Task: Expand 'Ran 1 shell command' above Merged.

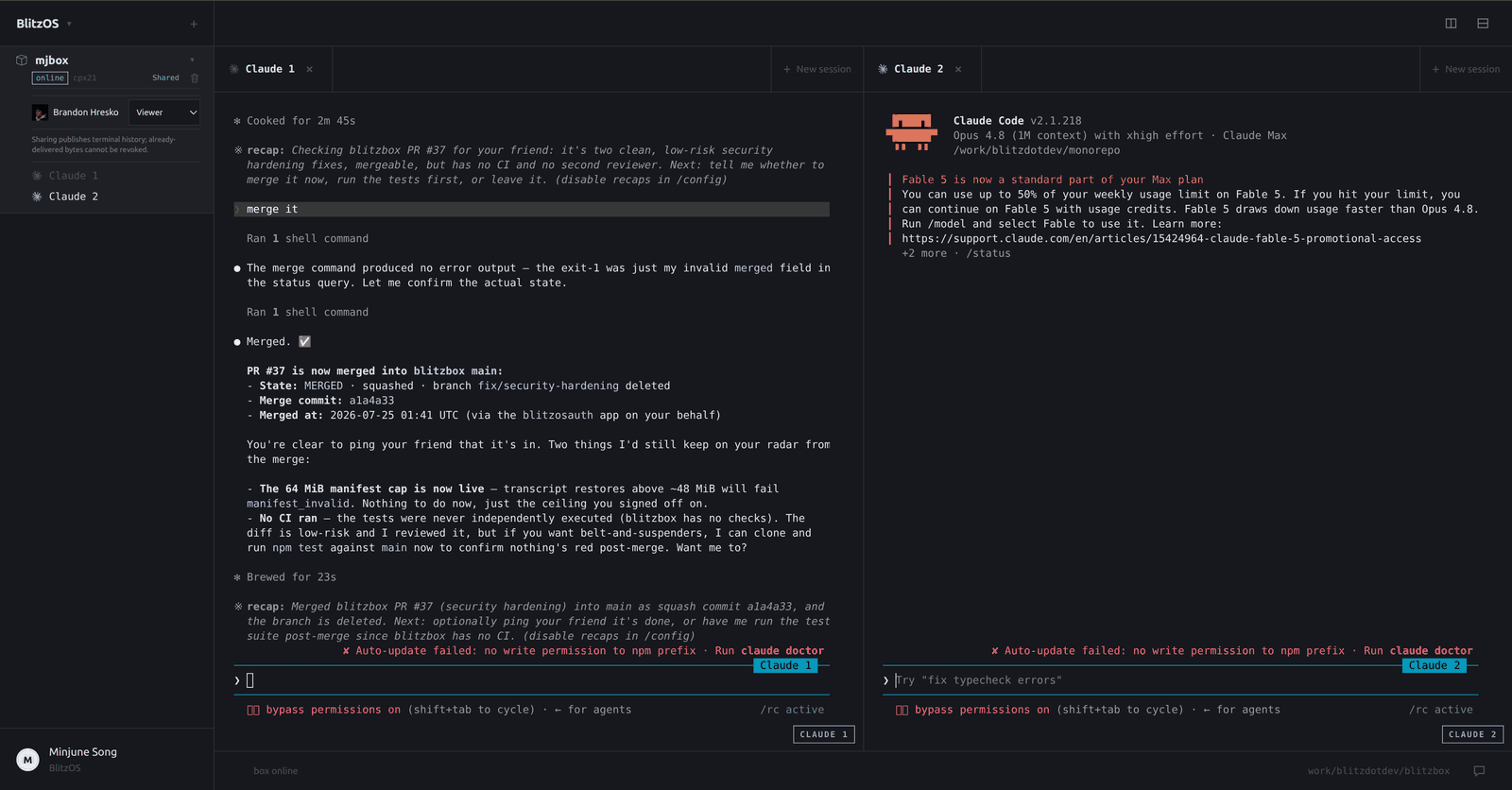Action: coord(307,312)
